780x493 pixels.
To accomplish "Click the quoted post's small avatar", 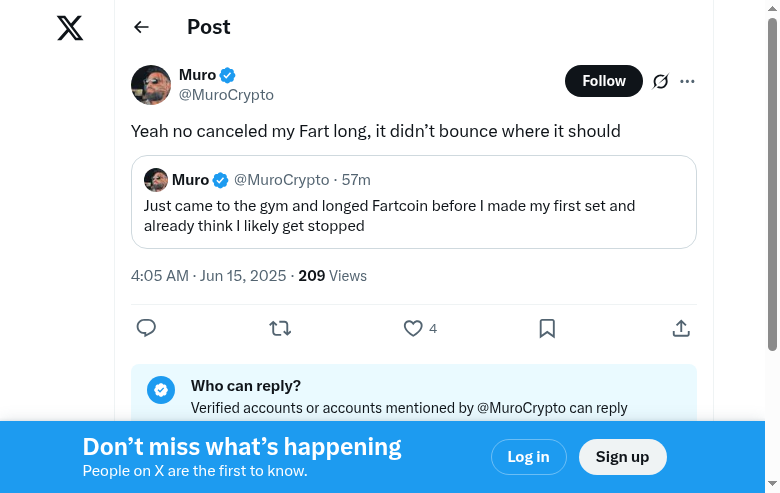I will (x=155, y=180).
